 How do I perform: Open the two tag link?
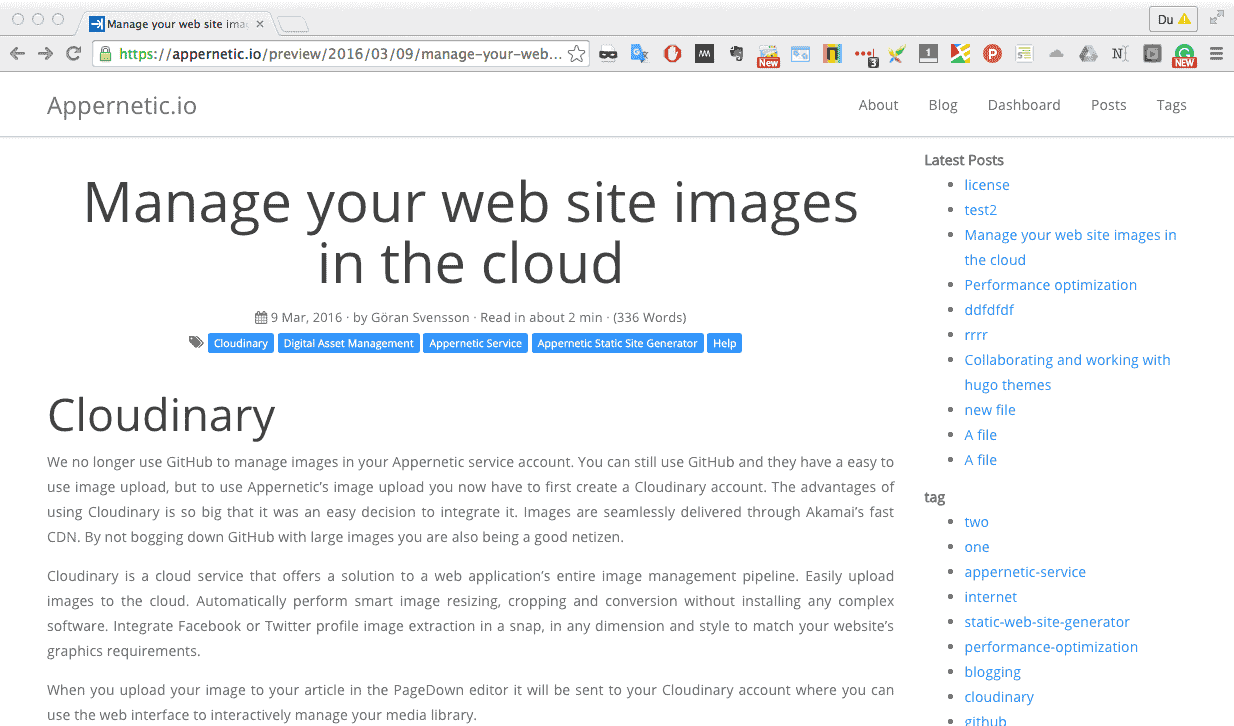pos(976,522)
